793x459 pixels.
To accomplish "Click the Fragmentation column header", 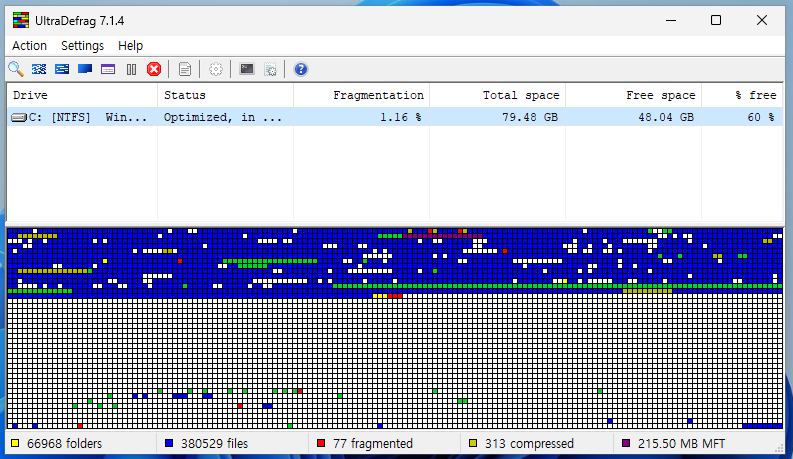I will 361,95.
